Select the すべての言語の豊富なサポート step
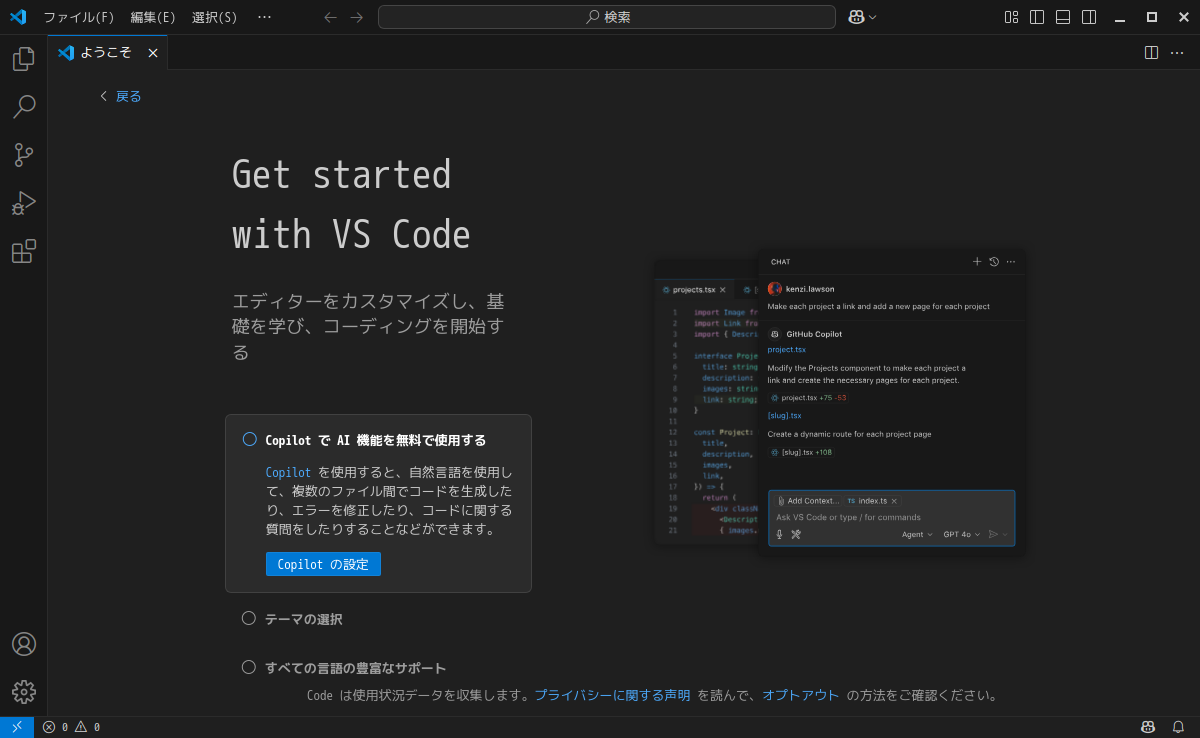The width and height of the screenshot is (1200, 738). coord(355,668)
